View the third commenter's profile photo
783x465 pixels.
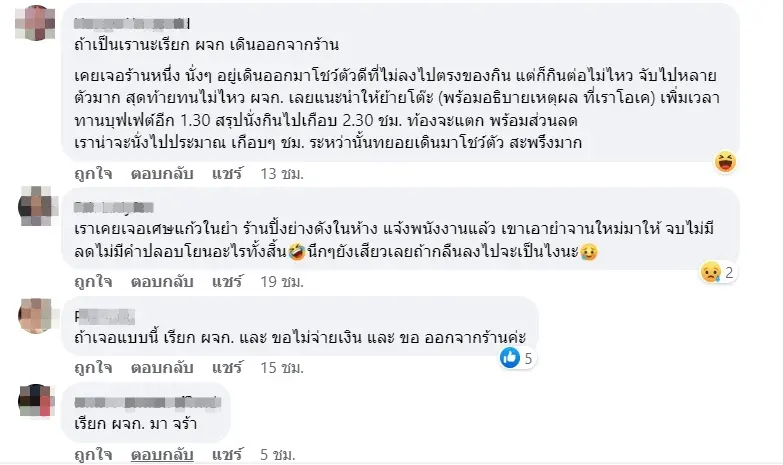pyautogui.click(x=37, y=315)
